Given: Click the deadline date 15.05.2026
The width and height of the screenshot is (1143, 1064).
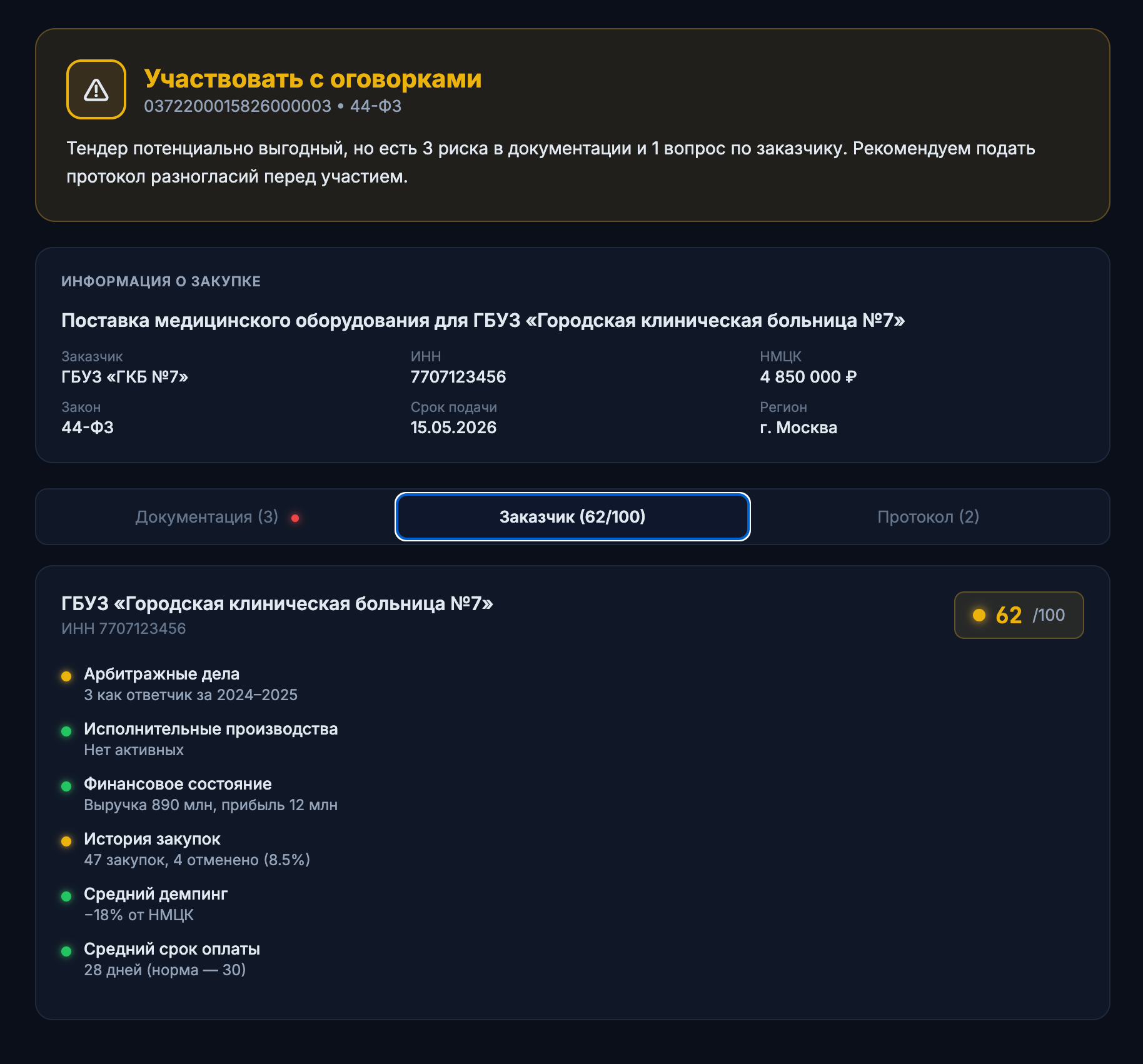Looking at the screenshot, I should coord(453,428).
